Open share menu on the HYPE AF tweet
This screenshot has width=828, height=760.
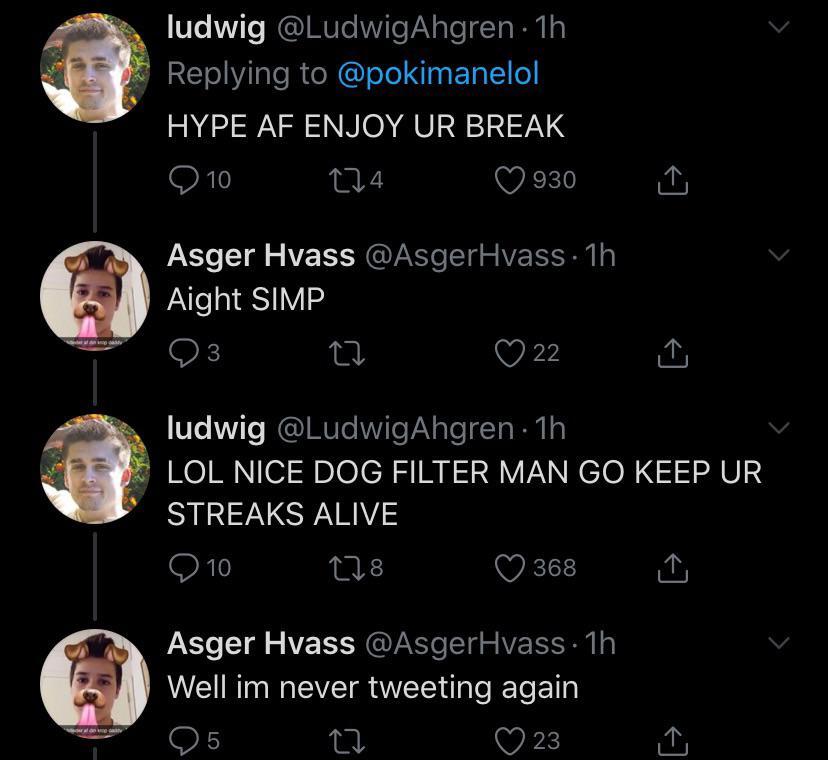[672, 179]
